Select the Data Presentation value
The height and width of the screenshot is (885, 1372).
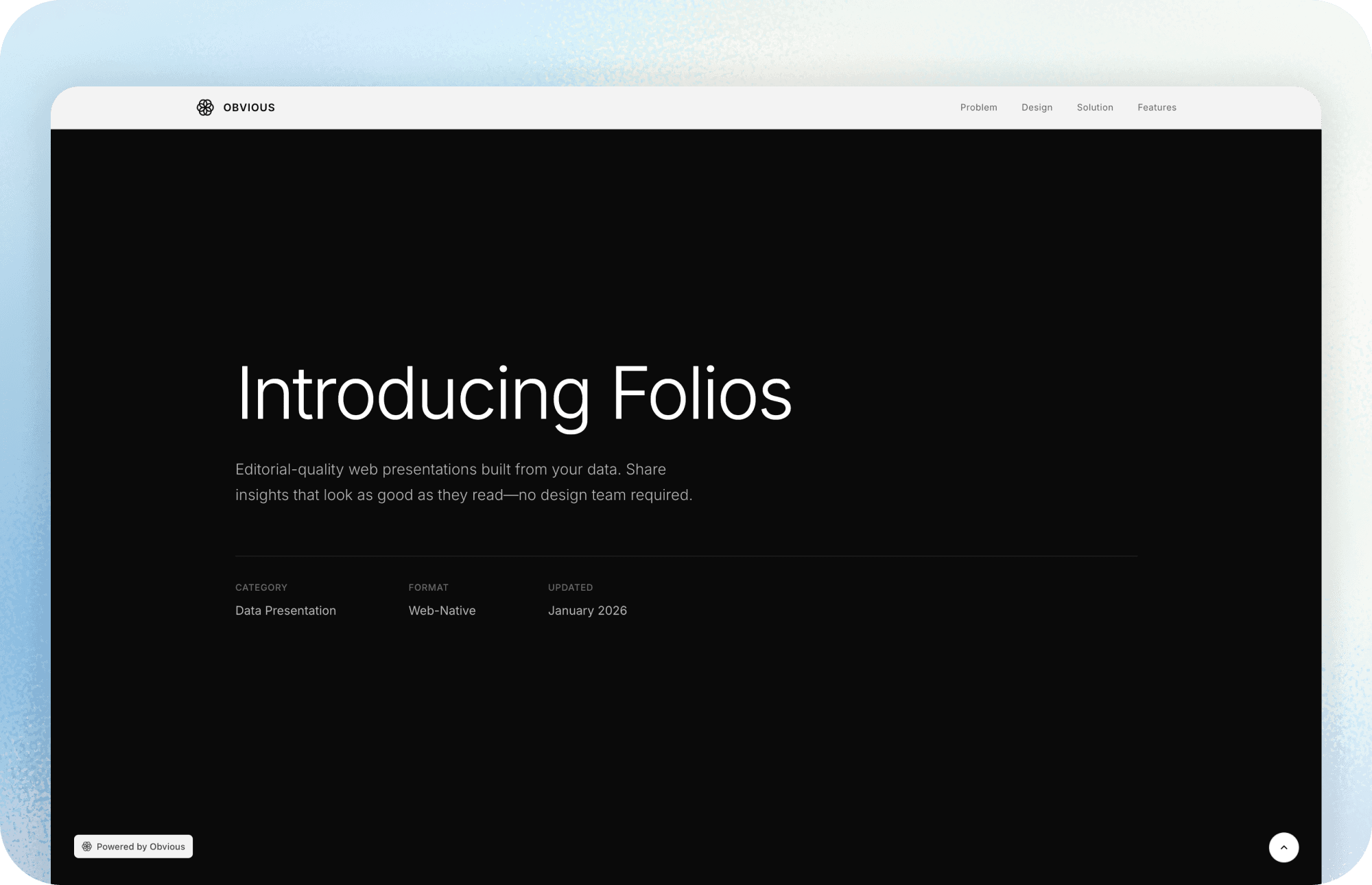(285, 611)
